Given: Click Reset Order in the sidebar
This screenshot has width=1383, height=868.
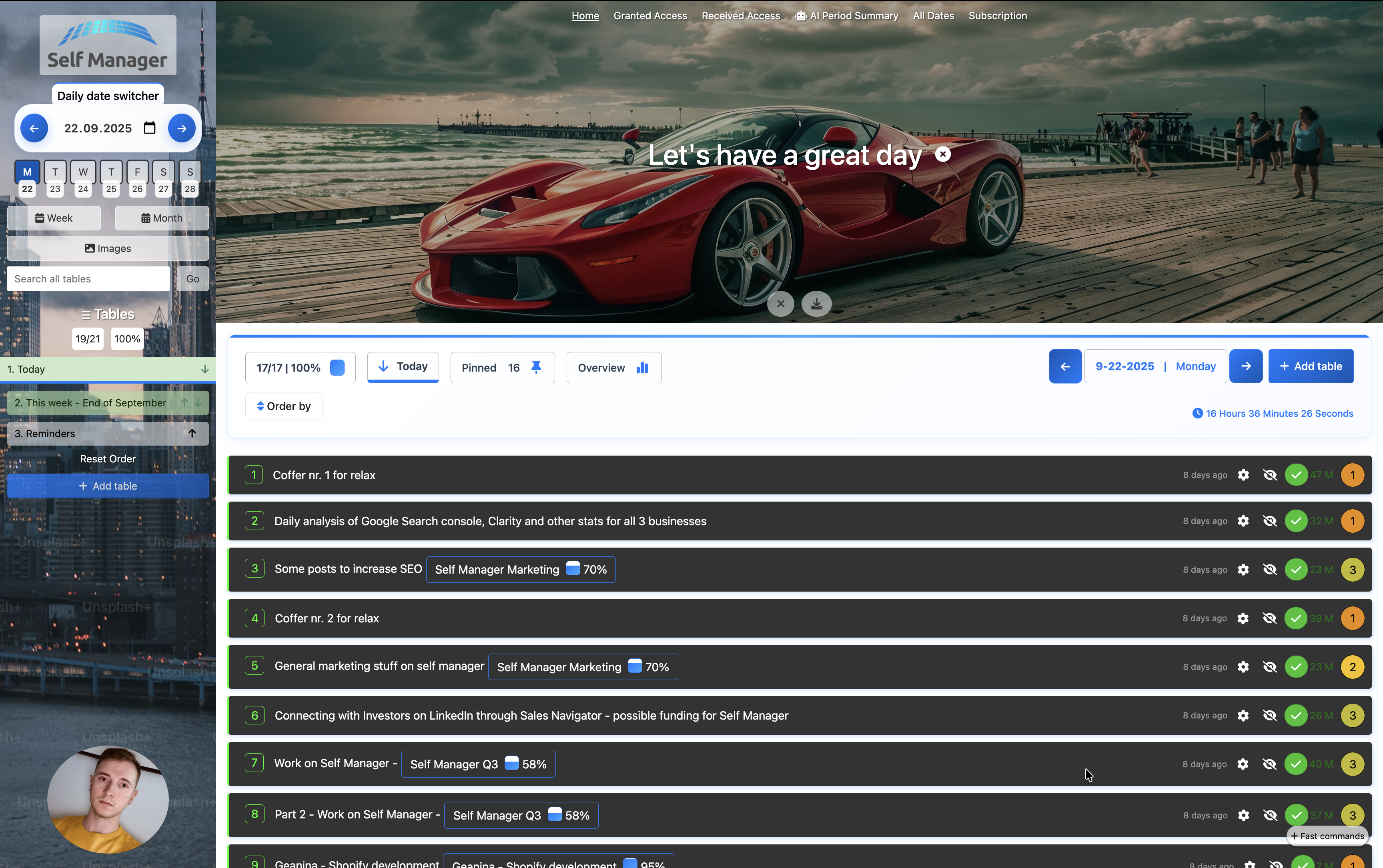Looking at the screenshot, I should pyautogui.click(x=108, y=459).
